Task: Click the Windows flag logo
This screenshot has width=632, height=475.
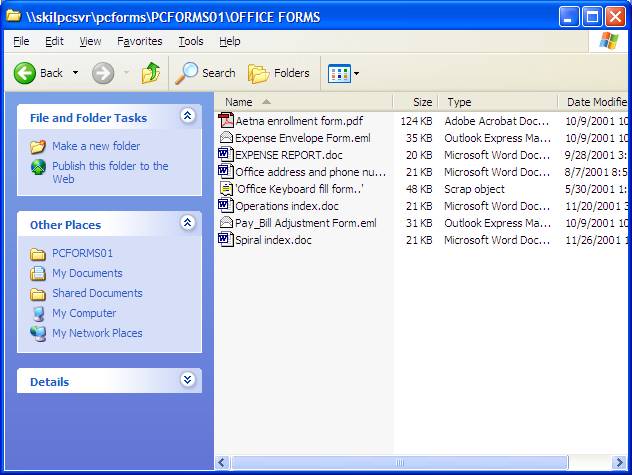Action: point(609,41)
